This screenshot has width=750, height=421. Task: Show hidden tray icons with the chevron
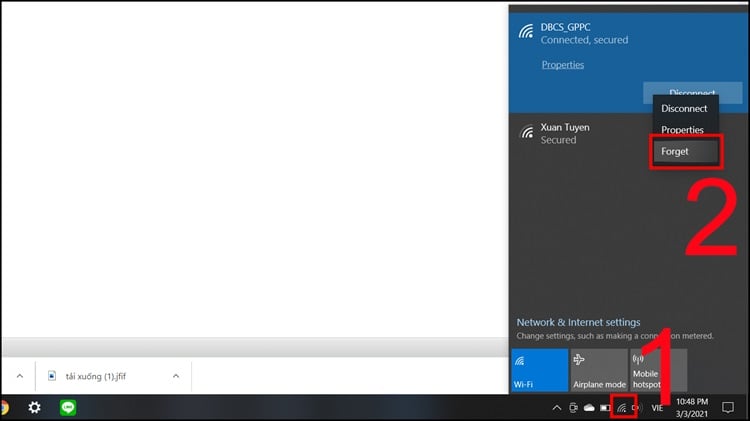tap(556, 408)
